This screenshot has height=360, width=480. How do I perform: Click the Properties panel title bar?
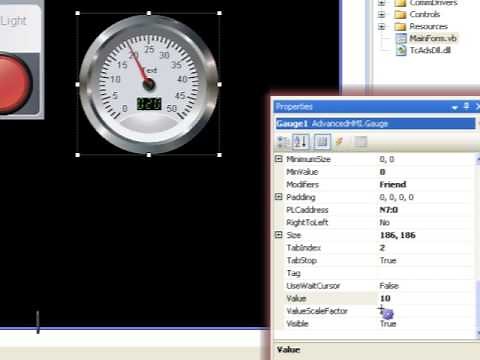pos(377,107)
